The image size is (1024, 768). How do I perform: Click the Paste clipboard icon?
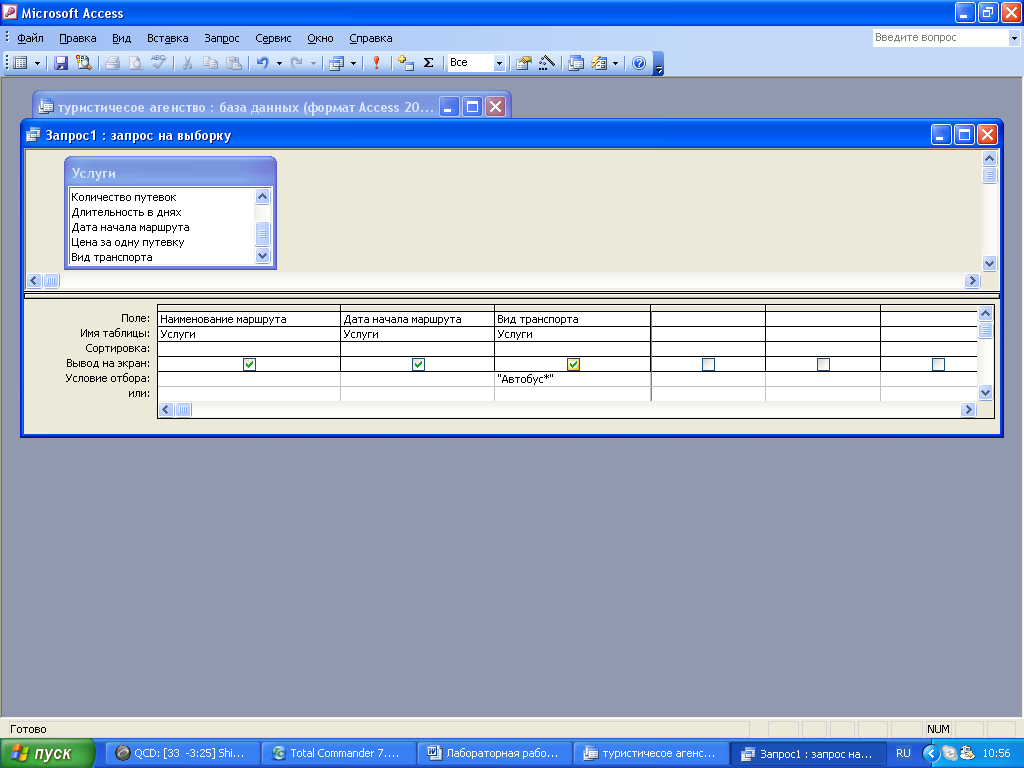[x=233, y=63]
